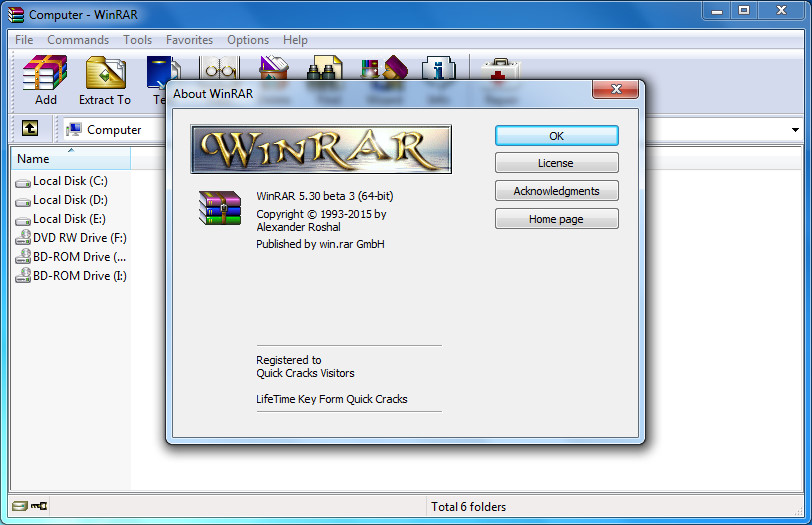
Task: Click the Home page button
Action: point(557,219)
